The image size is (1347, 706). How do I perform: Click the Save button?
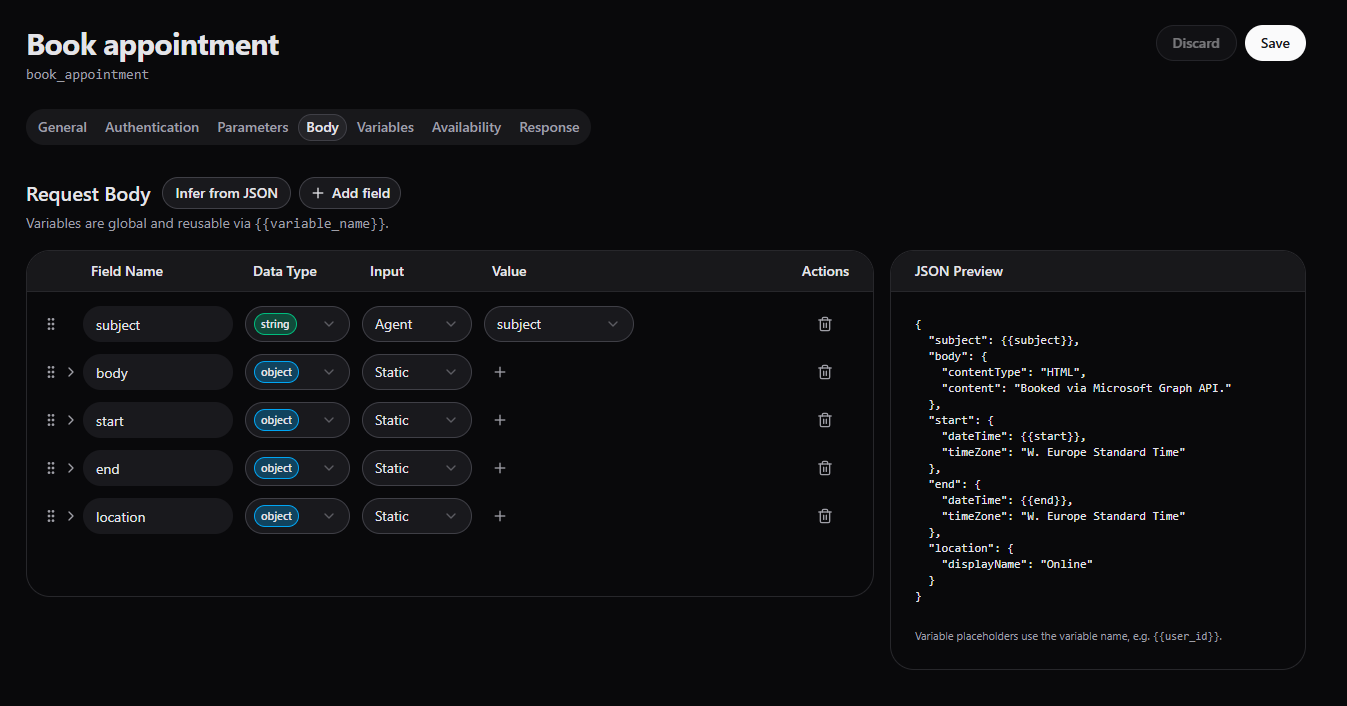[x=1274, y=43]
